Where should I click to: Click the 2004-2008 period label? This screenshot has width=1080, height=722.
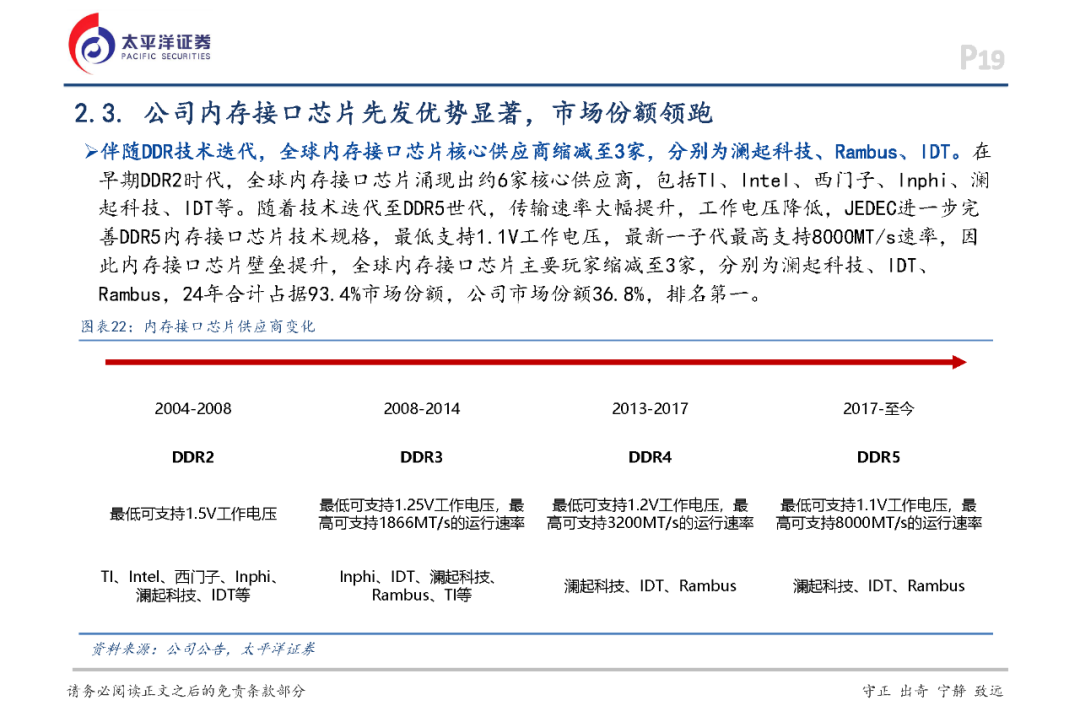tap(193, 409)
